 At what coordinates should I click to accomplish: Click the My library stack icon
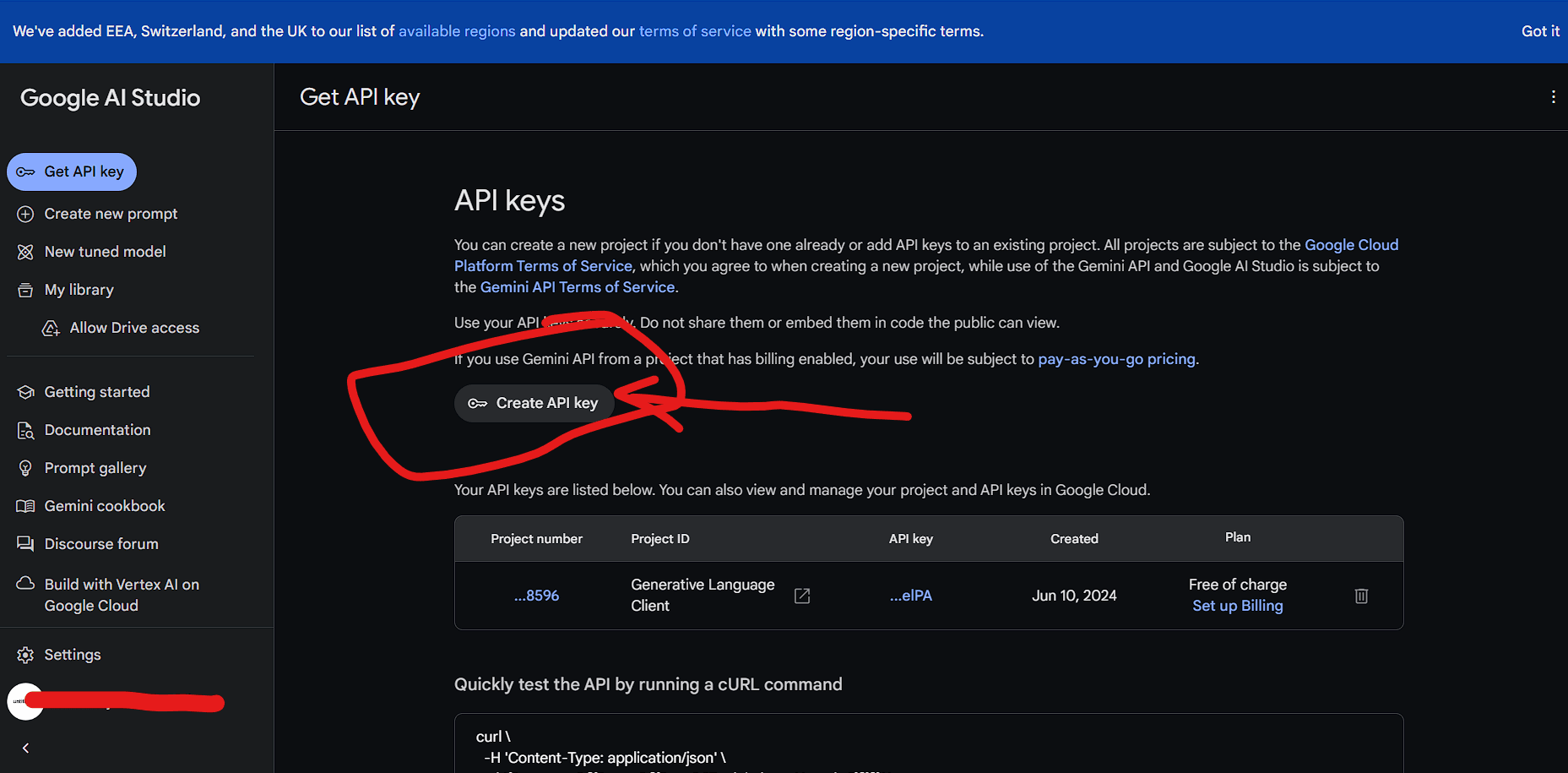(25, 290)
